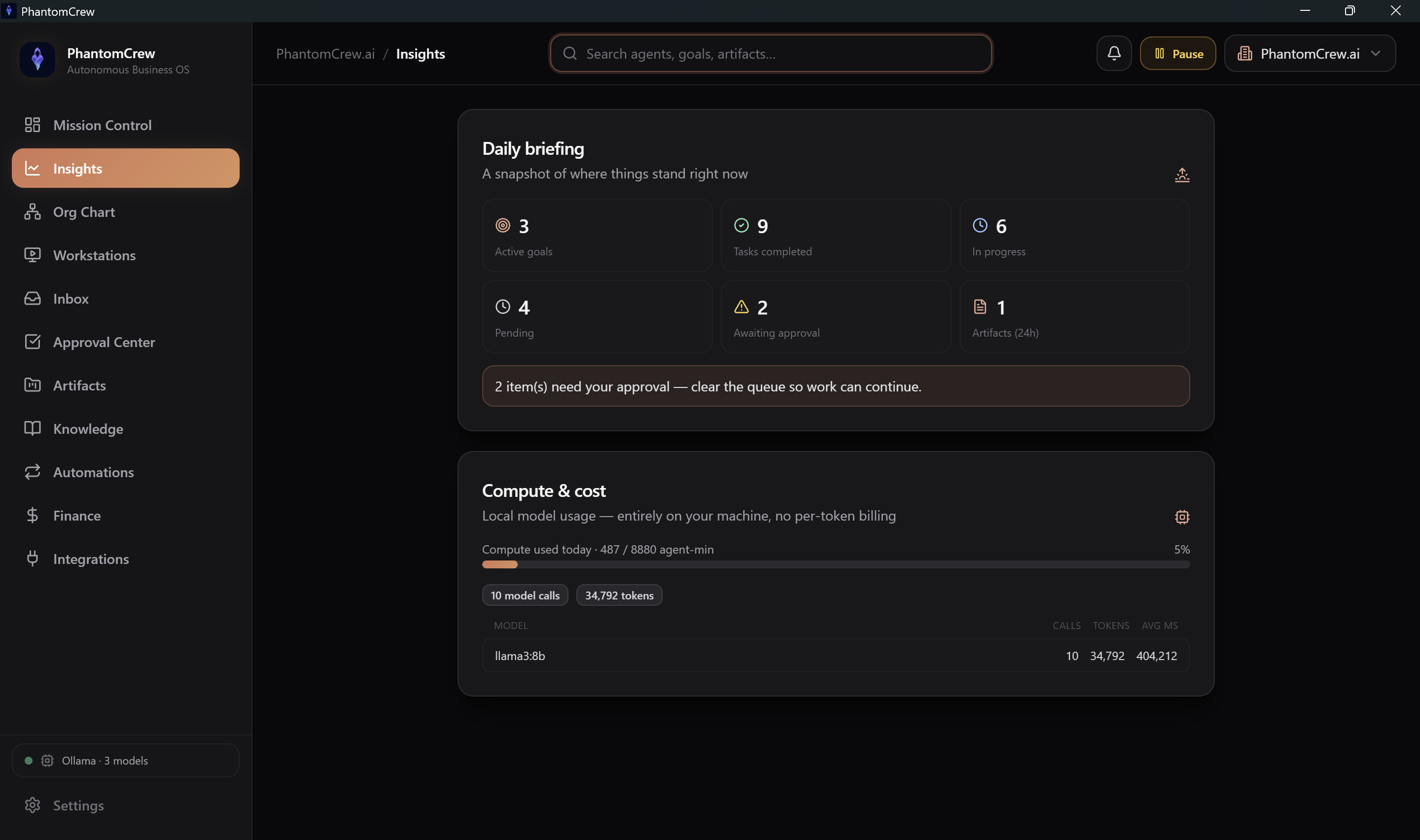
Task: Open the notifications bell
Action: 1113,53
